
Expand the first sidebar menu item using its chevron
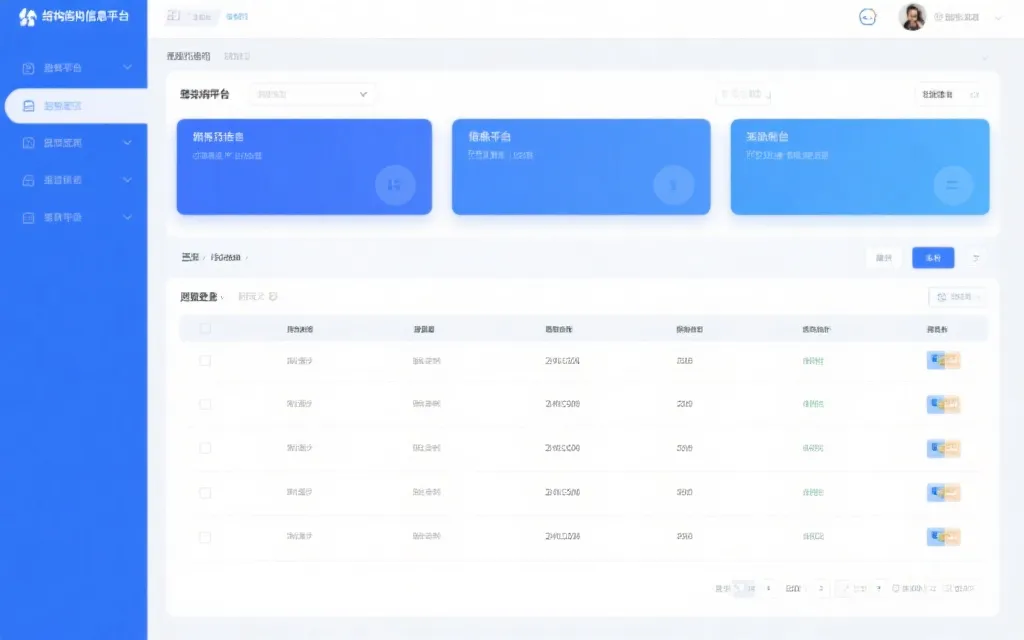coord(127,68)
